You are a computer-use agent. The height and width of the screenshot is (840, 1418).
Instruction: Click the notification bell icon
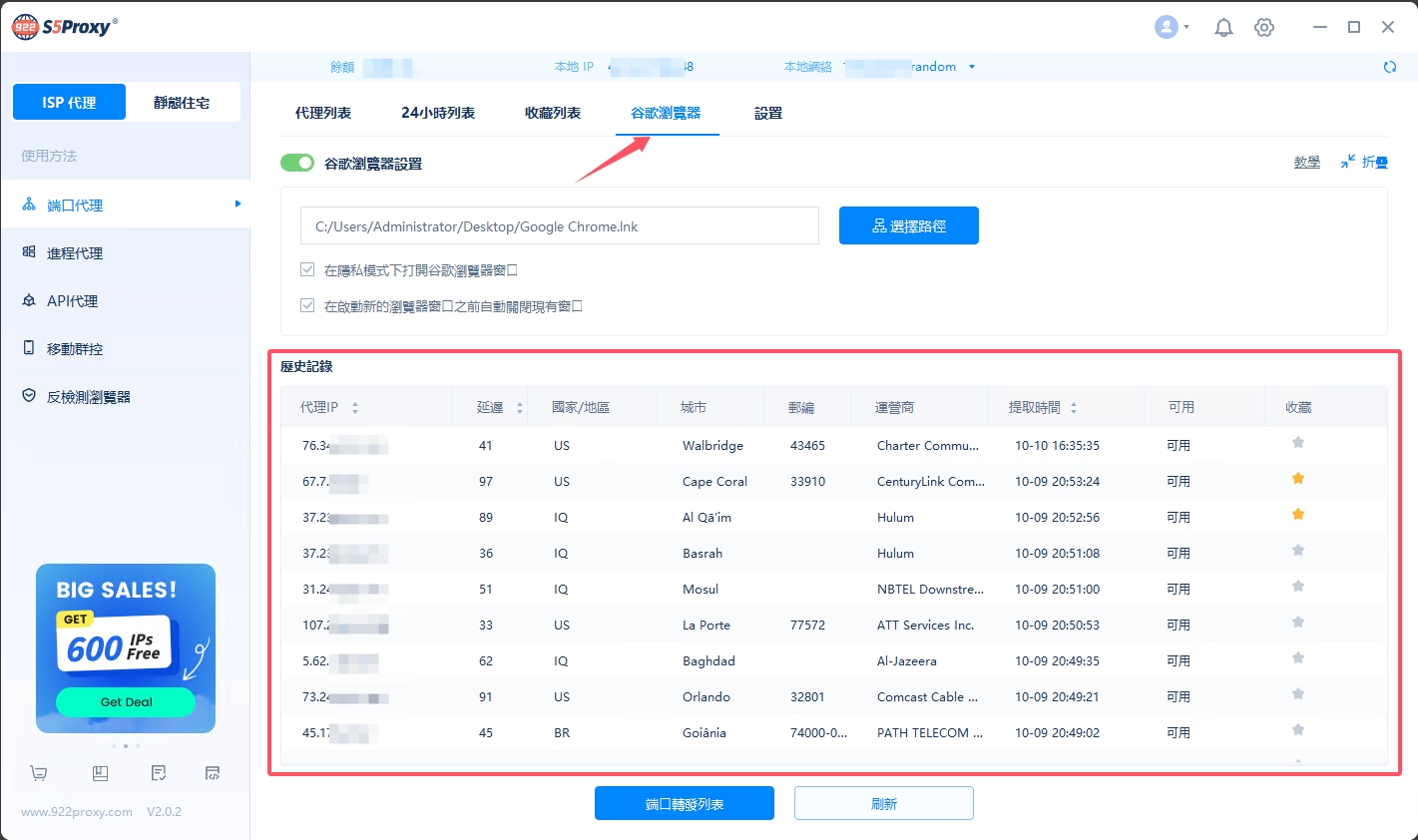click(x=1223, y=28)
